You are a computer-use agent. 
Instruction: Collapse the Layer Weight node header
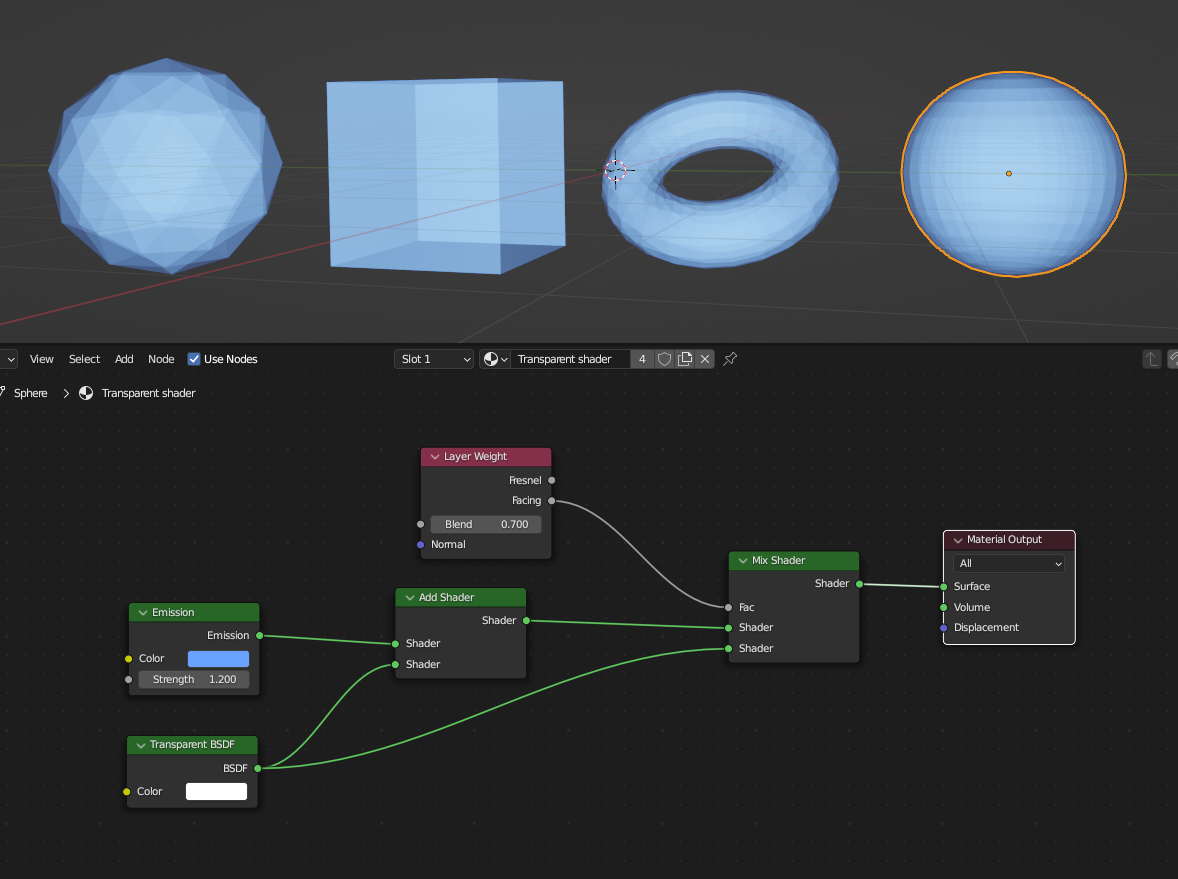(432, 456)
